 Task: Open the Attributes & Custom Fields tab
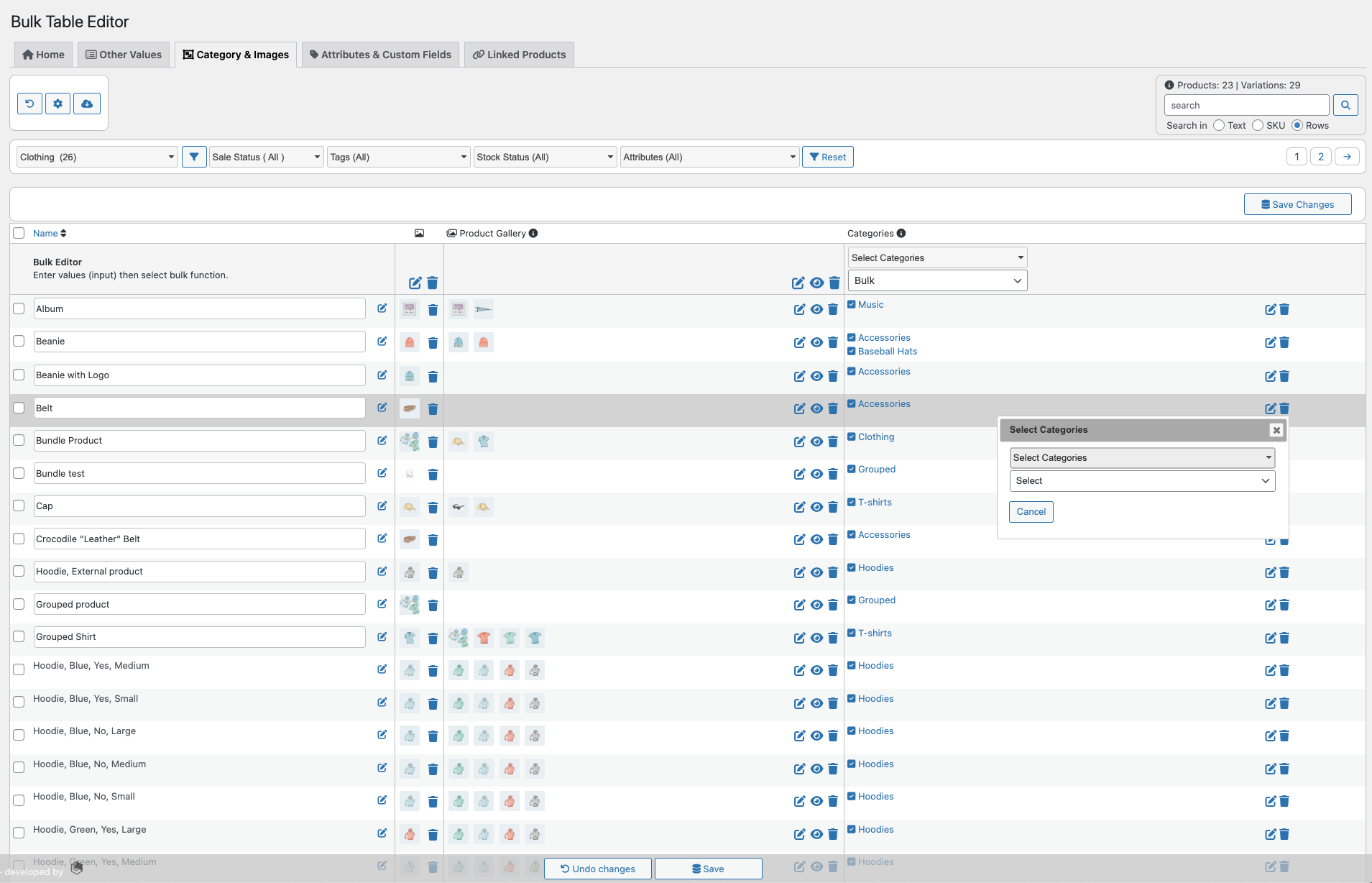click(x=380, y=54)
